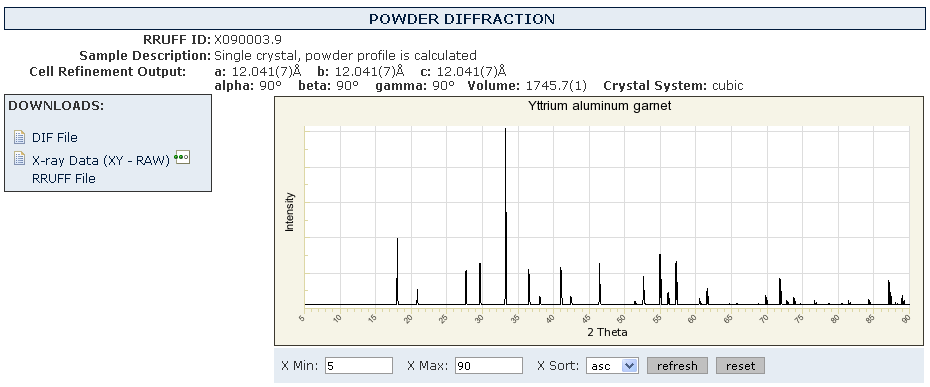Open the RRUFF File link
The width and height of the screenshot is (930, 387).
point(63,178)
